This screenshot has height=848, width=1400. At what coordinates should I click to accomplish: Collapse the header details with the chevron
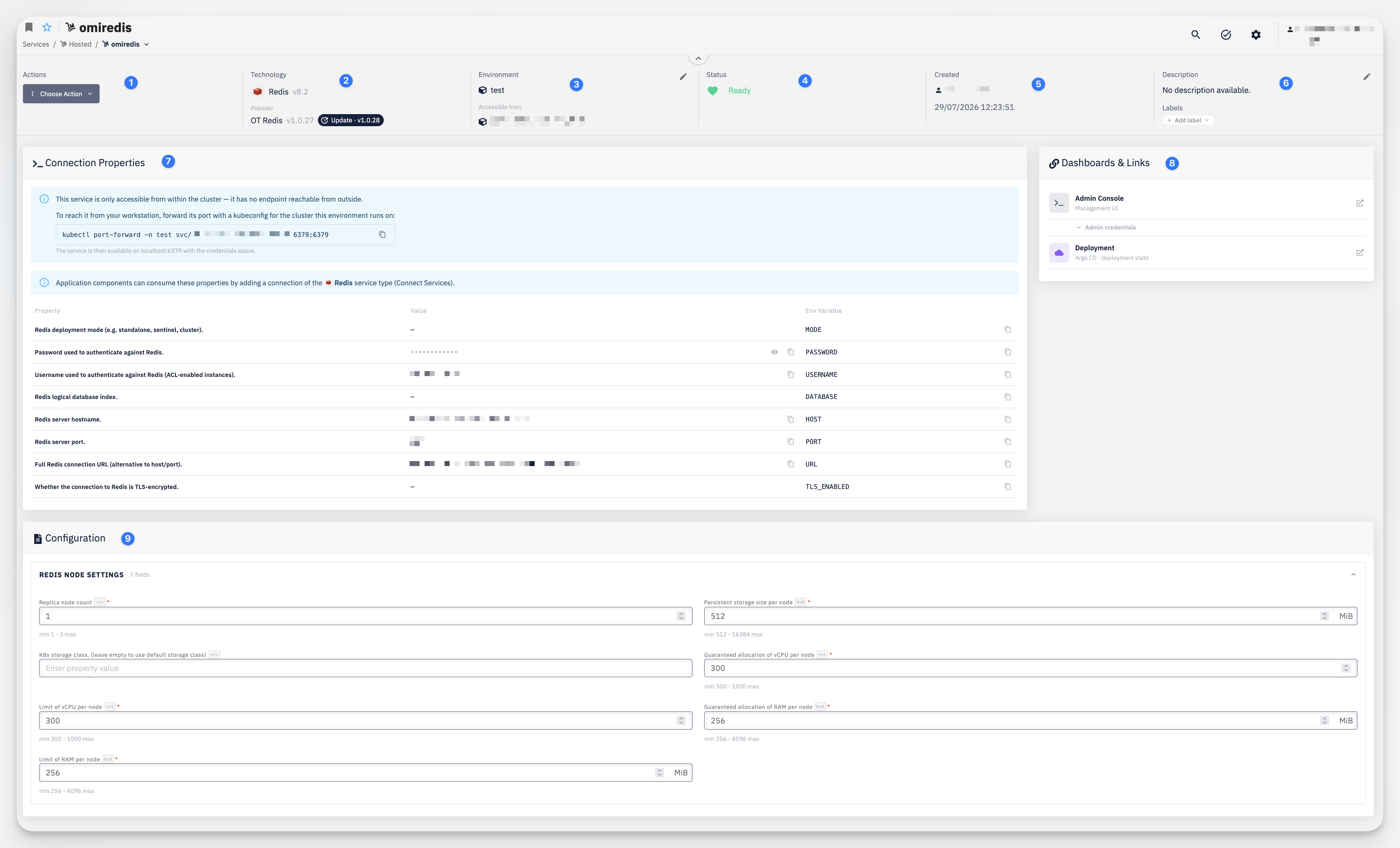coord(698,58)
